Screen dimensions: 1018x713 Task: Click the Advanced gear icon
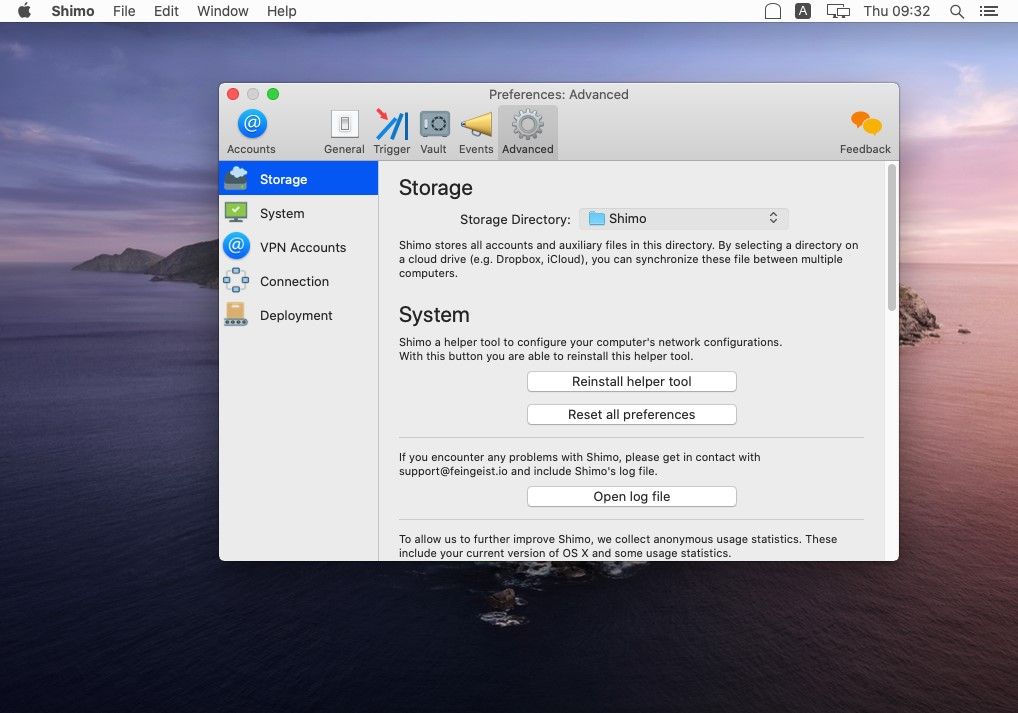[x=527, y=125]
